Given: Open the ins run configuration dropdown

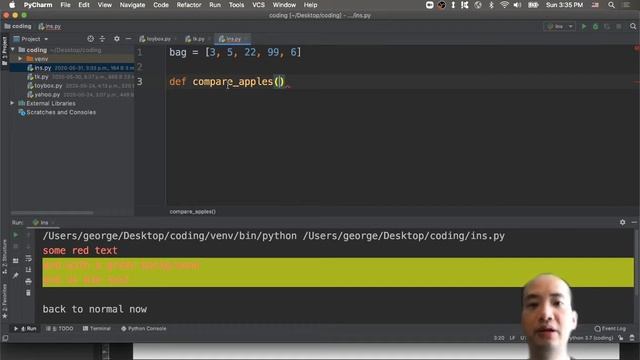Looking at the screenshot, I should tap(559, 27).
